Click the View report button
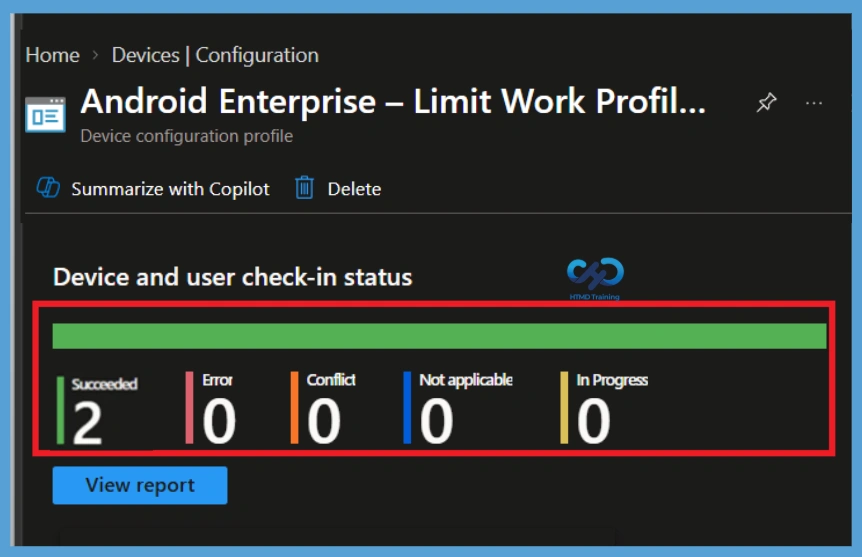Image resolution: width=862 pixels, height=557 pixels. click(140, 485)
